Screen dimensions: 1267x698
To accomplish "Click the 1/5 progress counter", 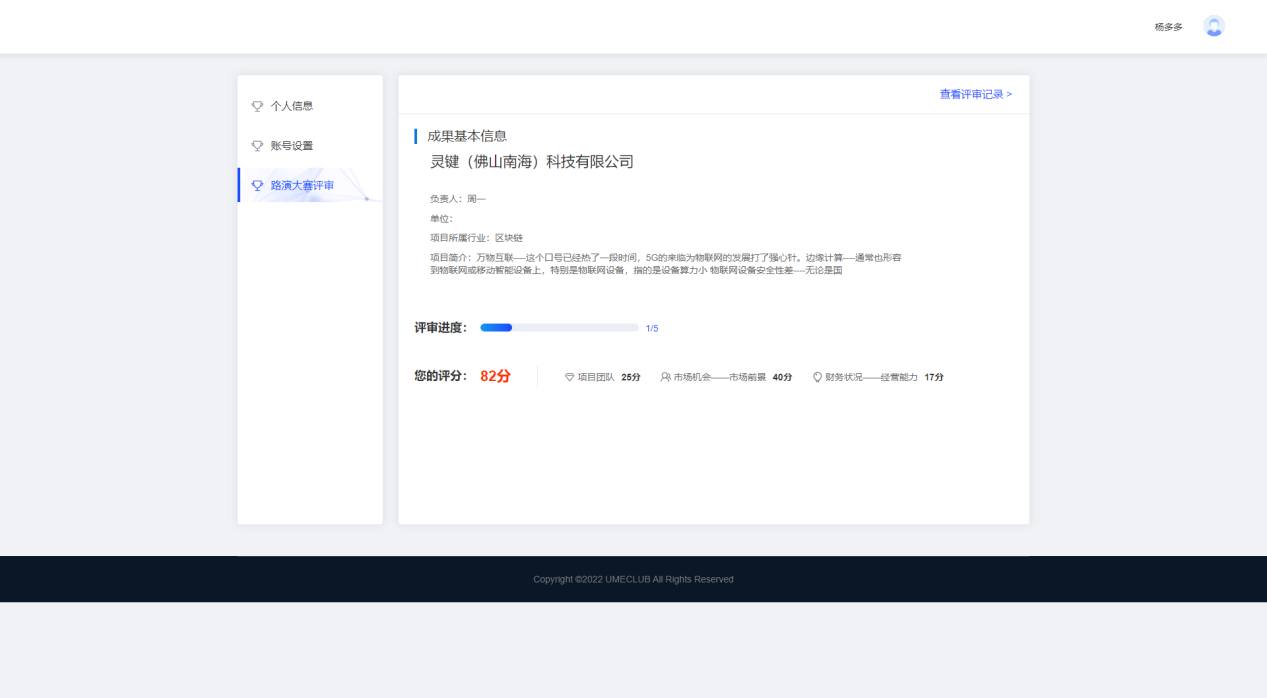I will (652, 328).
